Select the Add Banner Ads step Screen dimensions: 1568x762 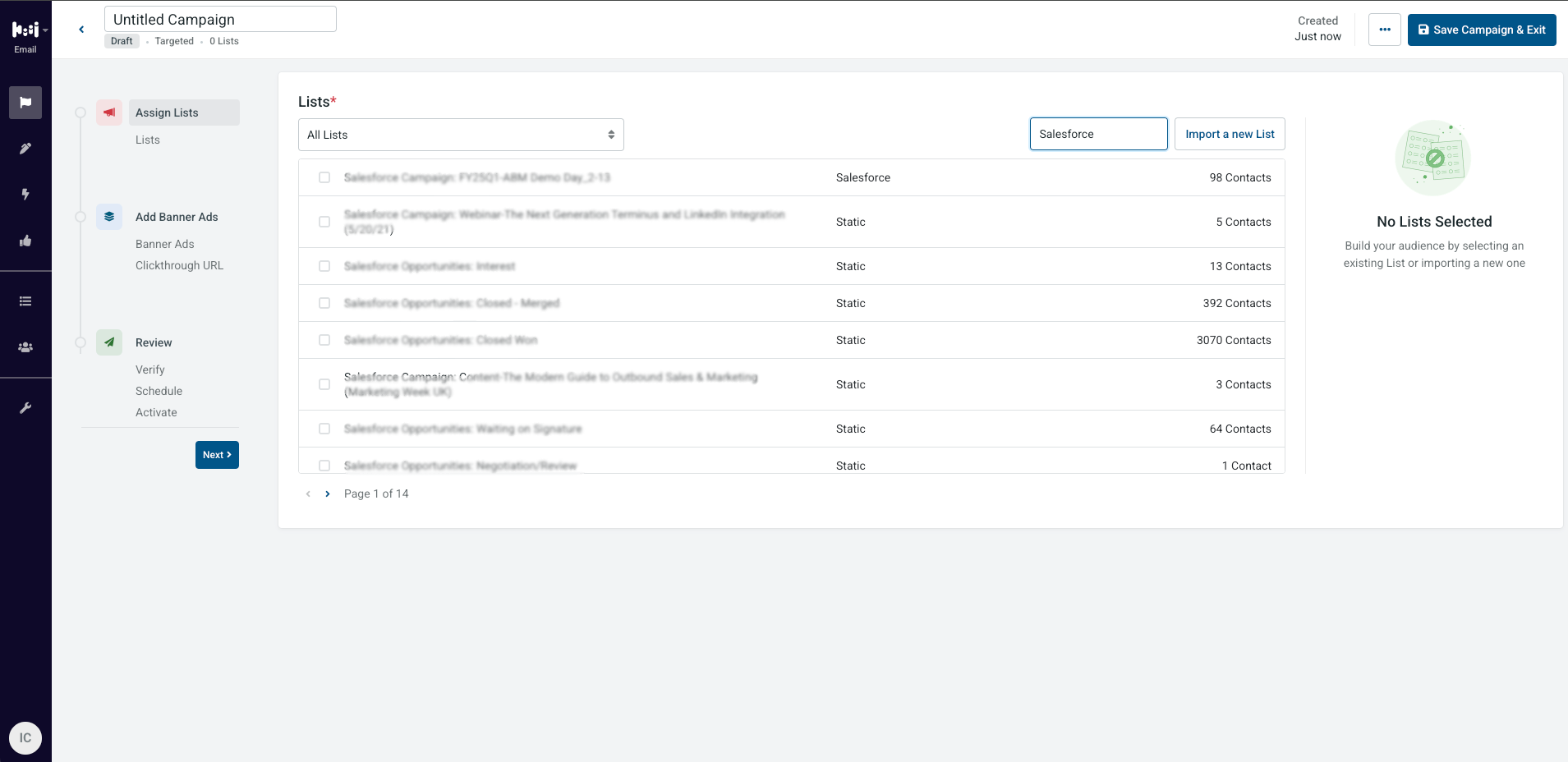pyautogui.click(x=177, y=217)
